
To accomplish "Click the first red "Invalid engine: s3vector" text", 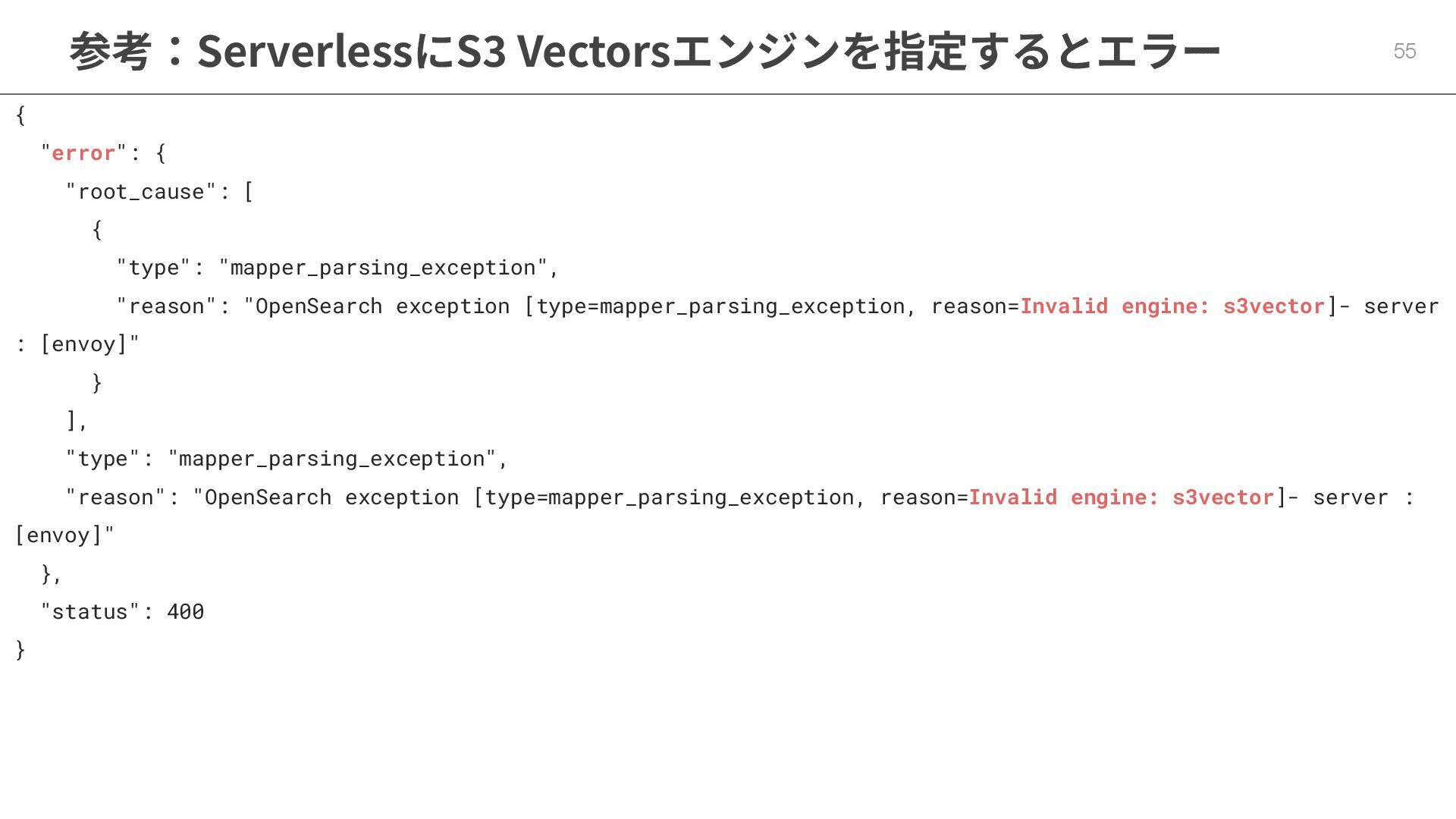I will (1172, 306).
